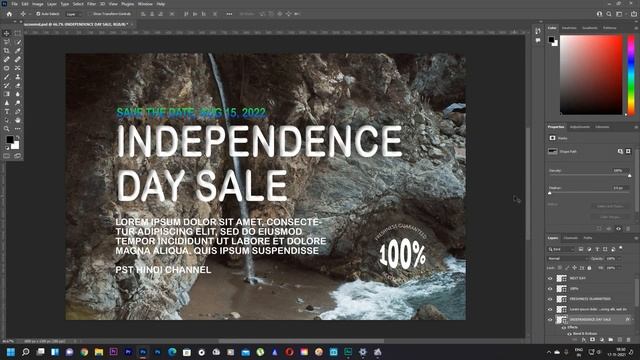Hide the FRESHNESS GUARANTEED layer

click(x=550, y=299)
